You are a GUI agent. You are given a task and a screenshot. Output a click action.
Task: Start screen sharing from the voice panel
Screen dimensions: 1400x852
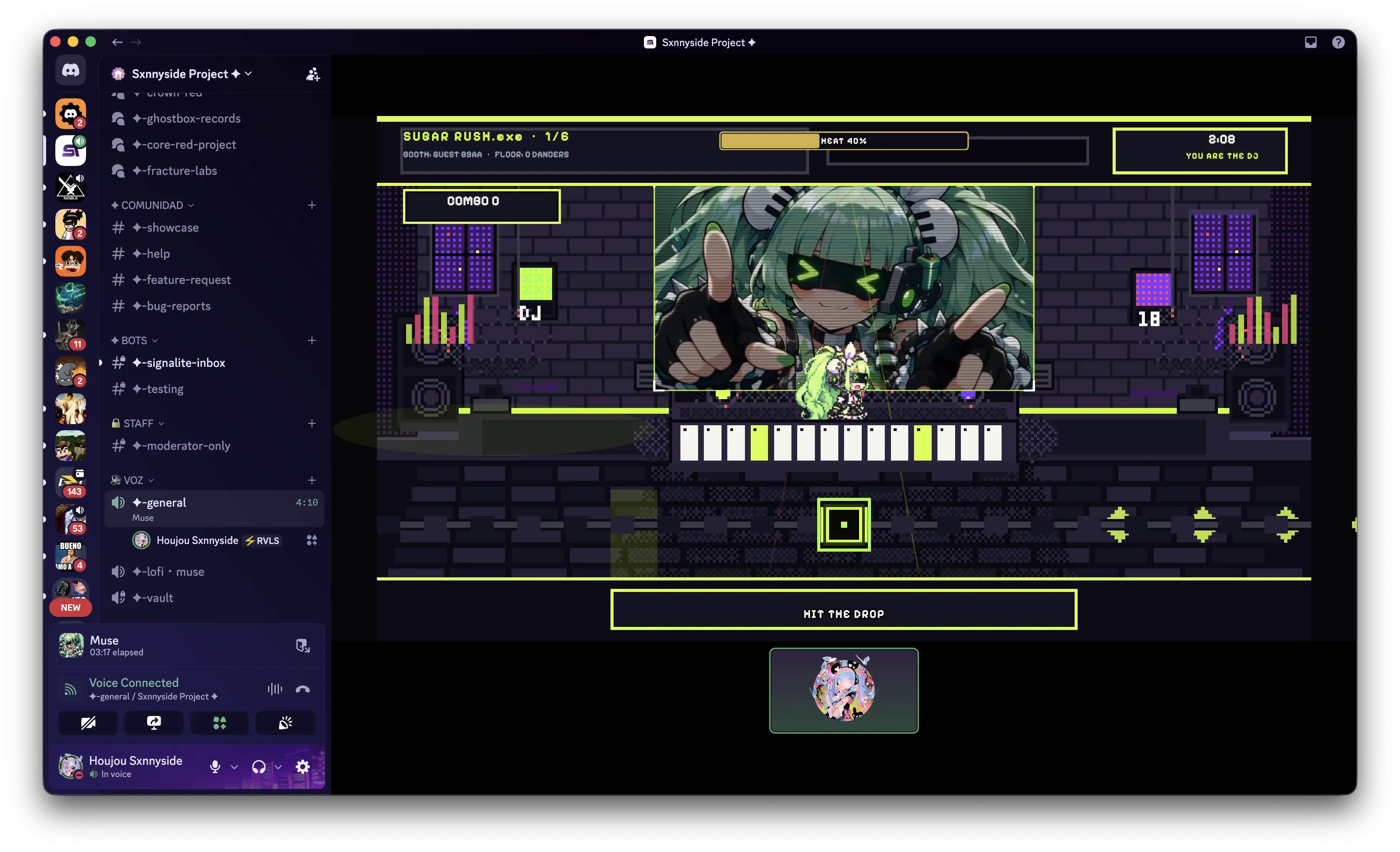click(x=154, y=723)
